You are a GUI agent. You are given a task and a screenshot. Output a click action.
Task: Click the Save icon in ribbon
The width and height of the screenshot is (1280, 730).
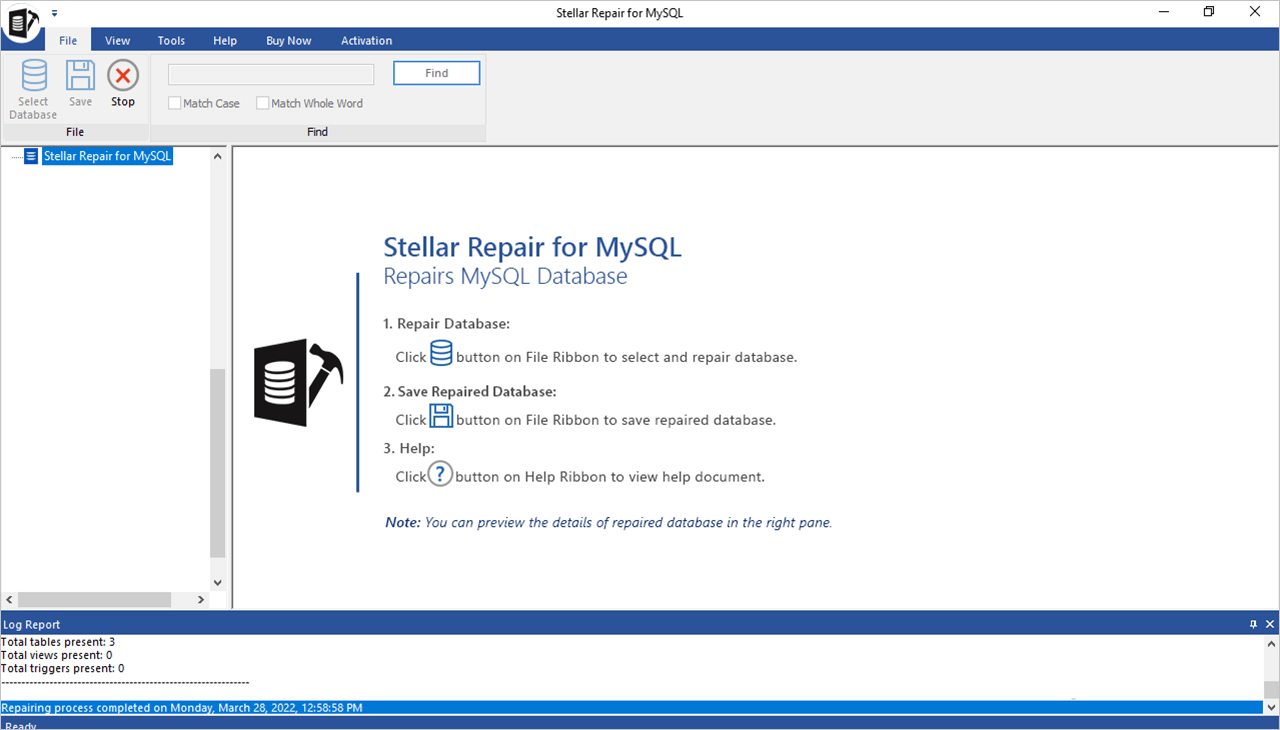(x=80, y=77)
